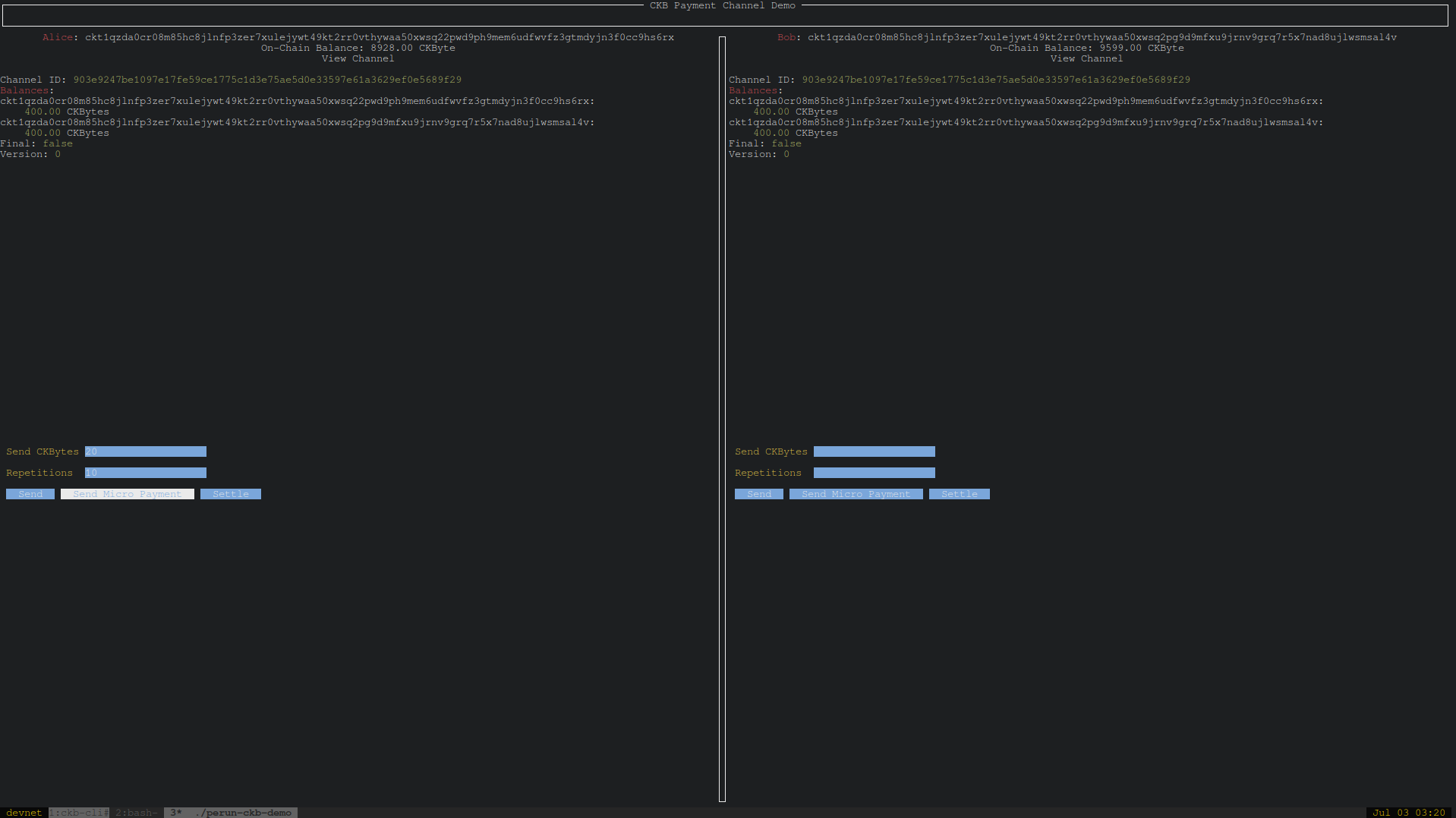Click Bob's On-Chain Balance 9599.00 CKByte
Screen dimensions: 1456x818
[x=1087, y=48]
